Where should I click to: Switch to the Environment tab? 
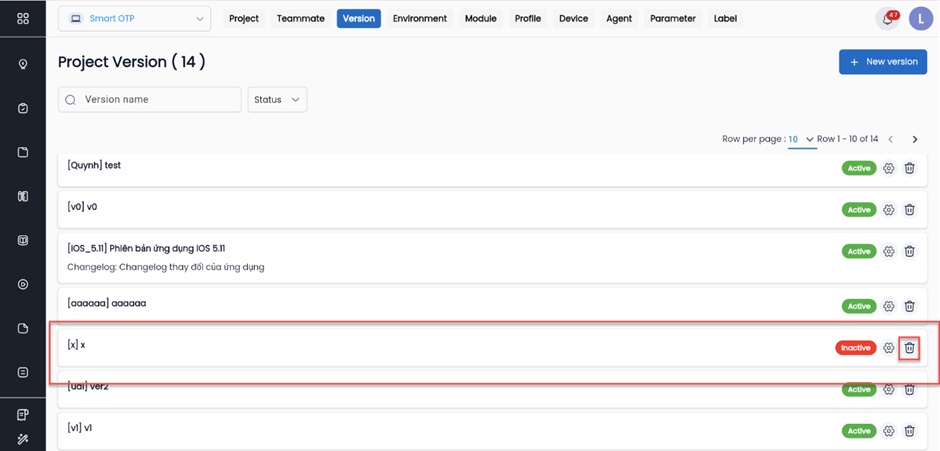coord(419,19)
